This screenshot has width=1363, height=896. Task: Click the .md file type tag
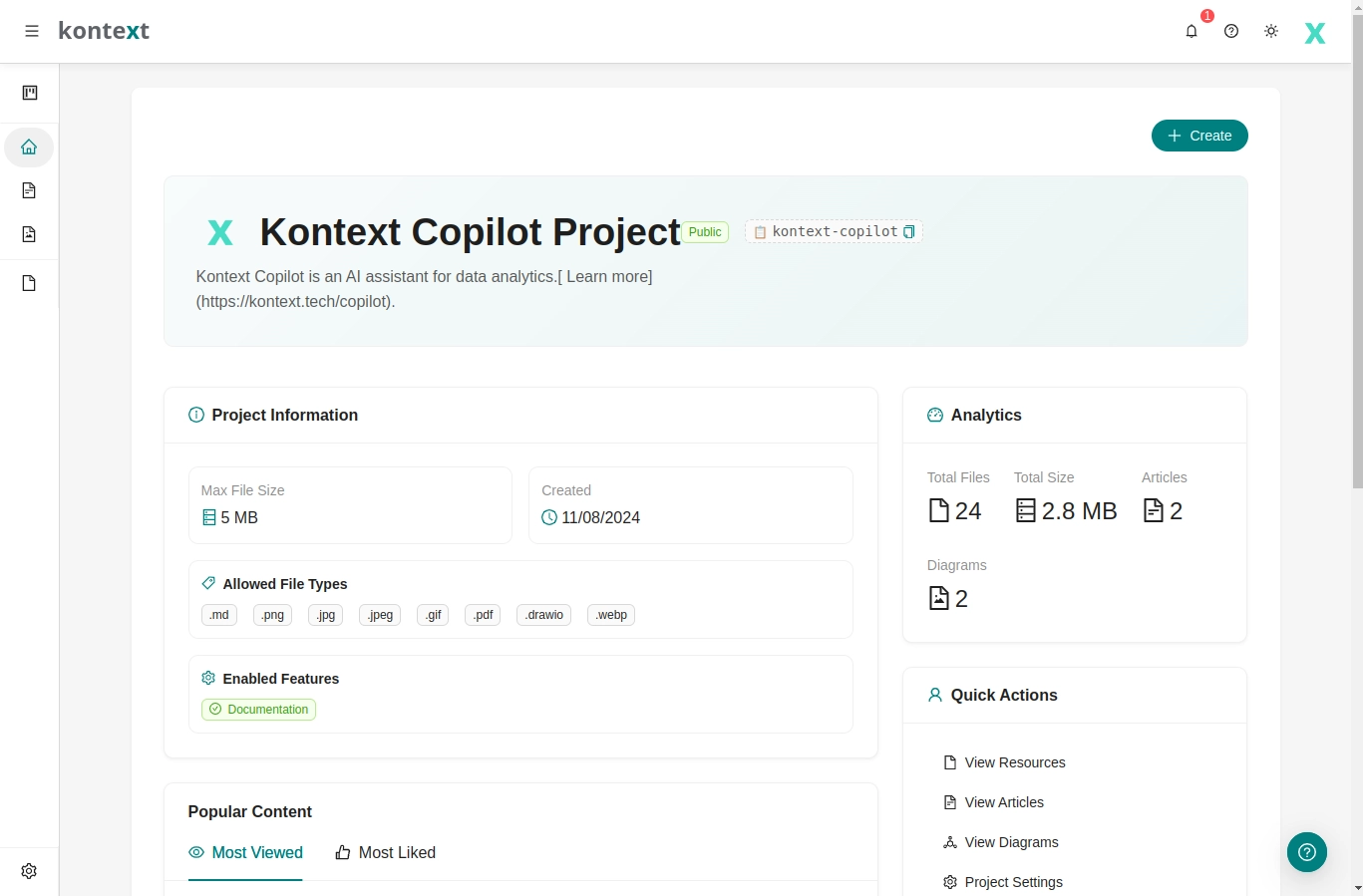click(219, 615)
